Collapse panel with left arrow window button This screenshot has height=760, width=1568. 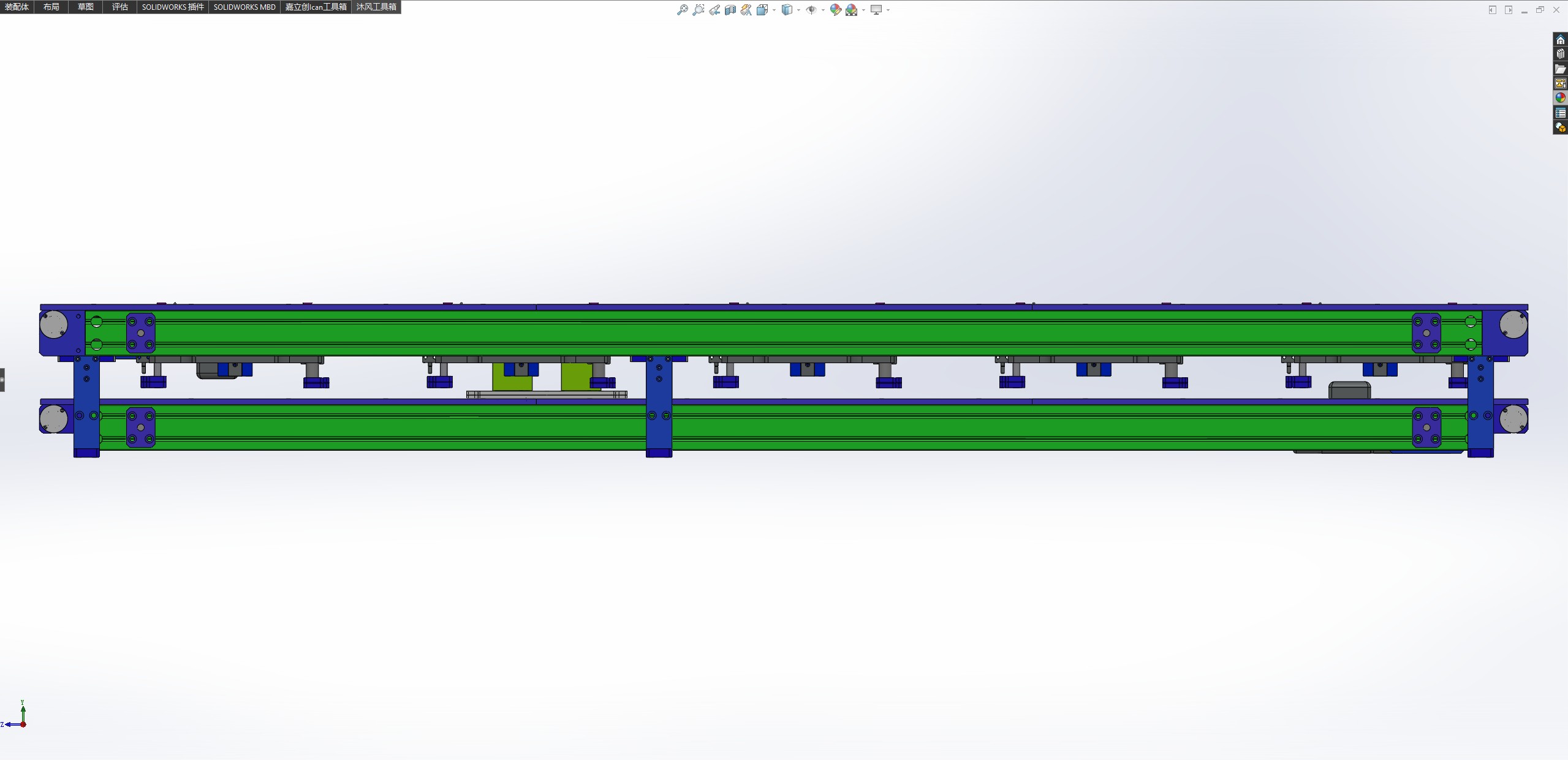coord(1492,10)
